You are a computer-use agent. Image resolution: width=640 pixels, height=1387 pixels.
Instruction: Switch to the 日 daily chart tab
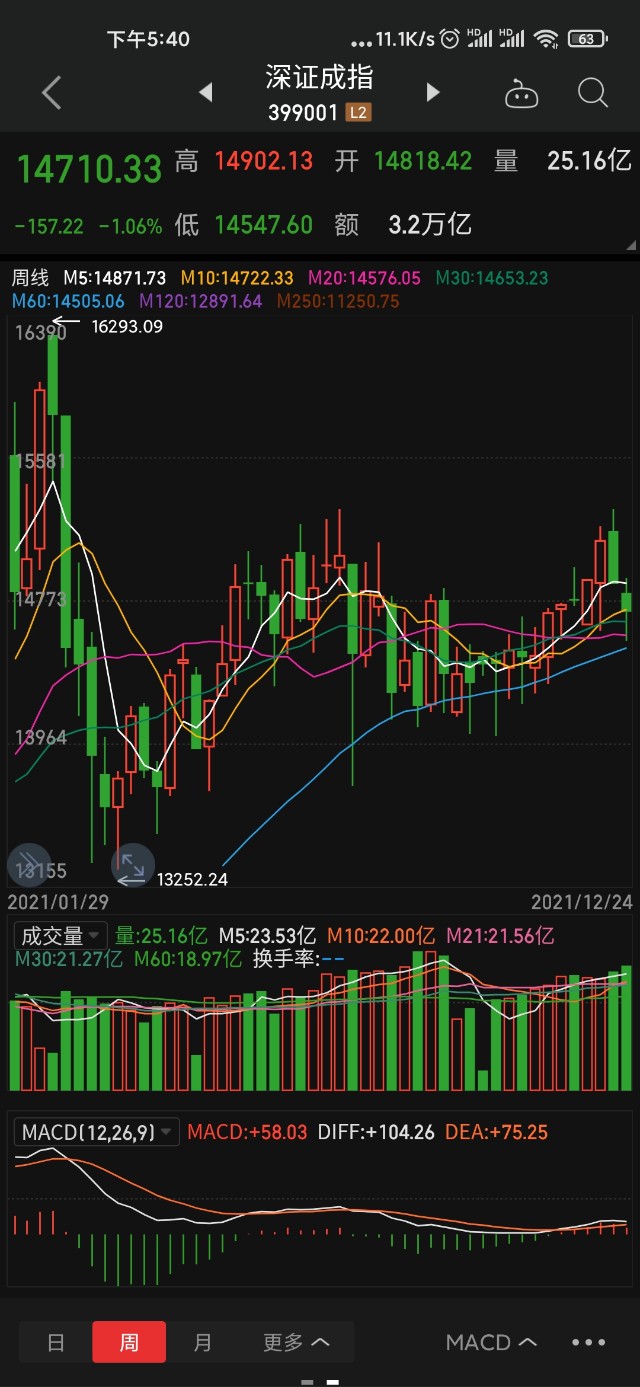[56, 1342]
